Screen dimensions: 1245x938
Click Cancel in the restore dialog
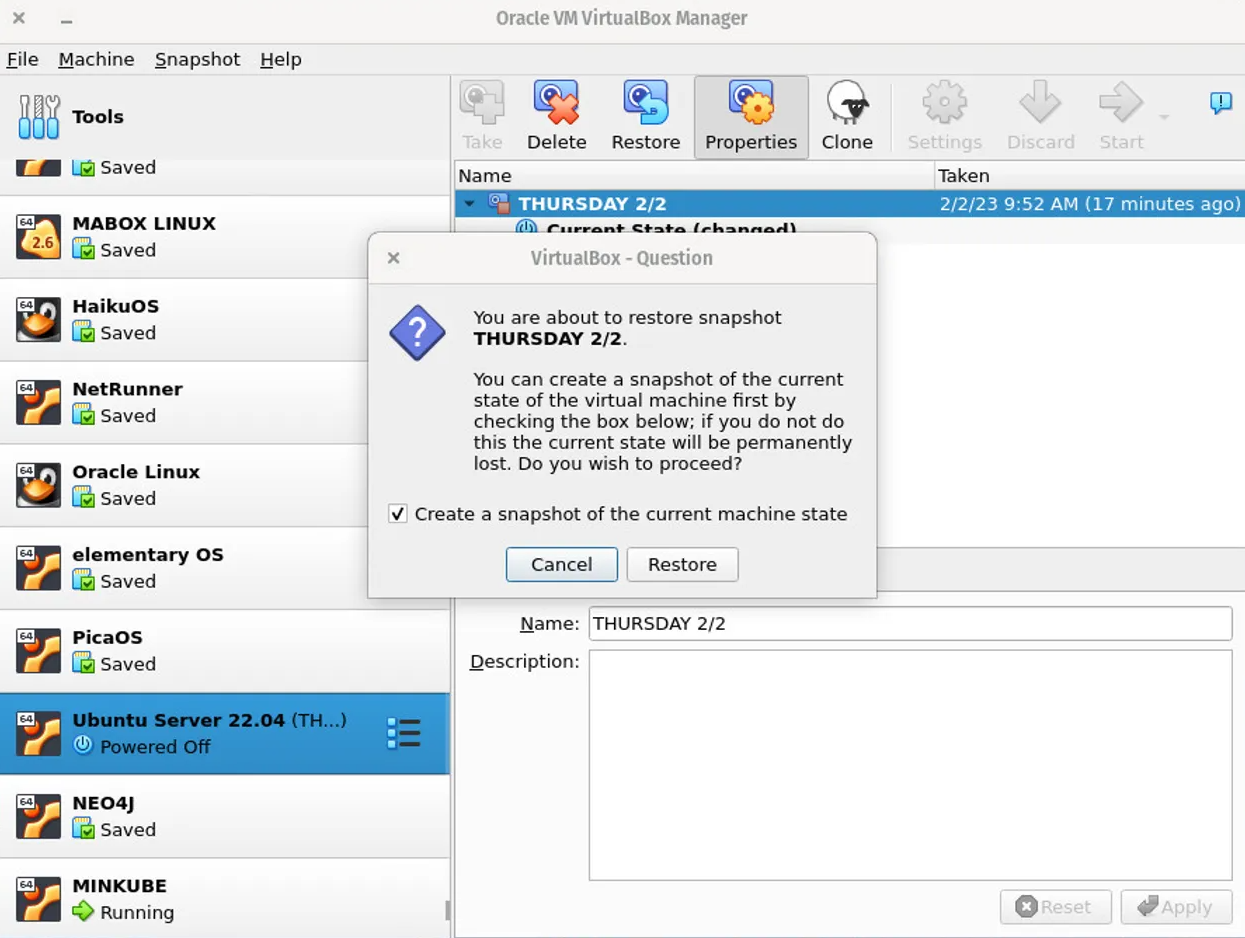point(562,564)
